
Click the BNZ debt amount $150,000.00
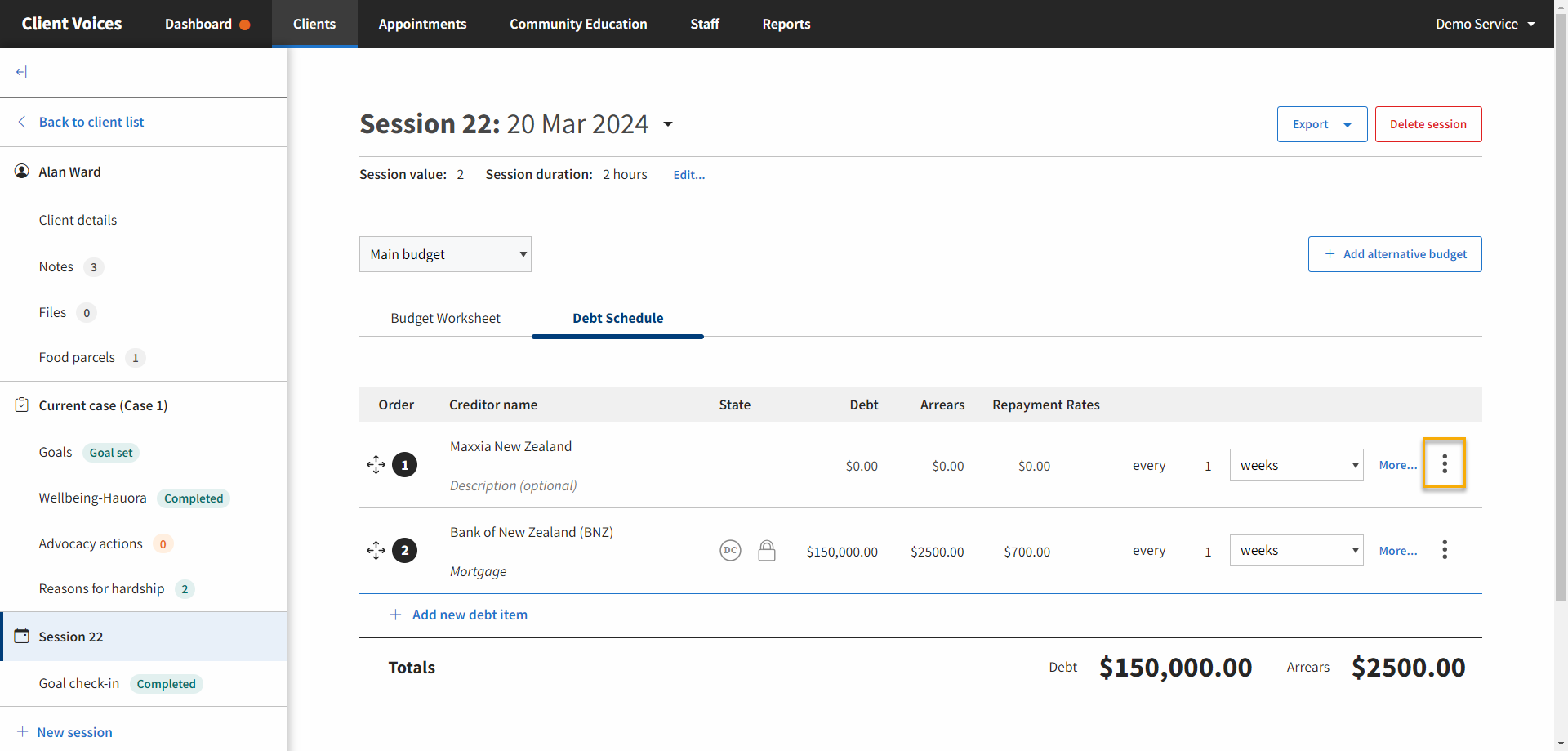(842, 552)
